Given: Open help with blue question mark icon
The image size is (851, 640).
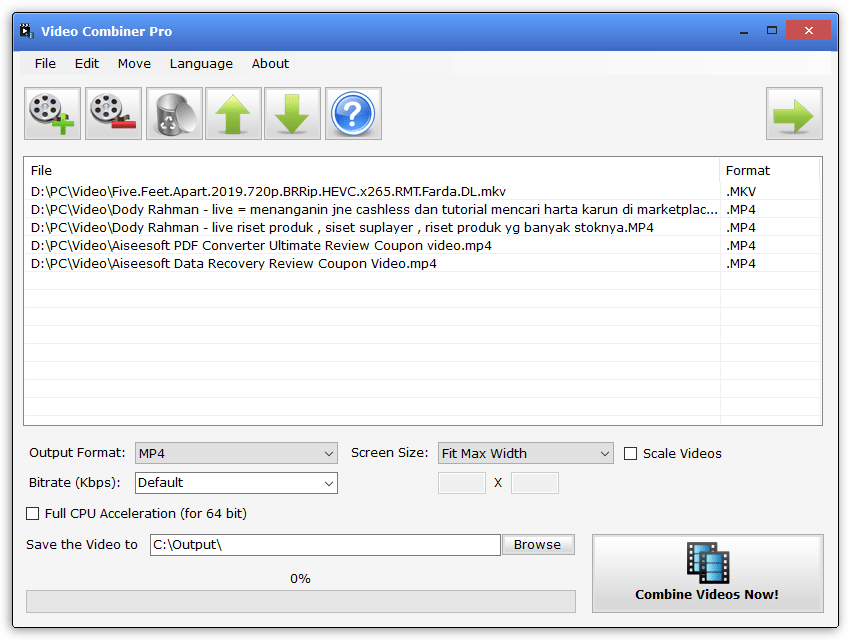Looking at the screenshot, I should [352, 114].
